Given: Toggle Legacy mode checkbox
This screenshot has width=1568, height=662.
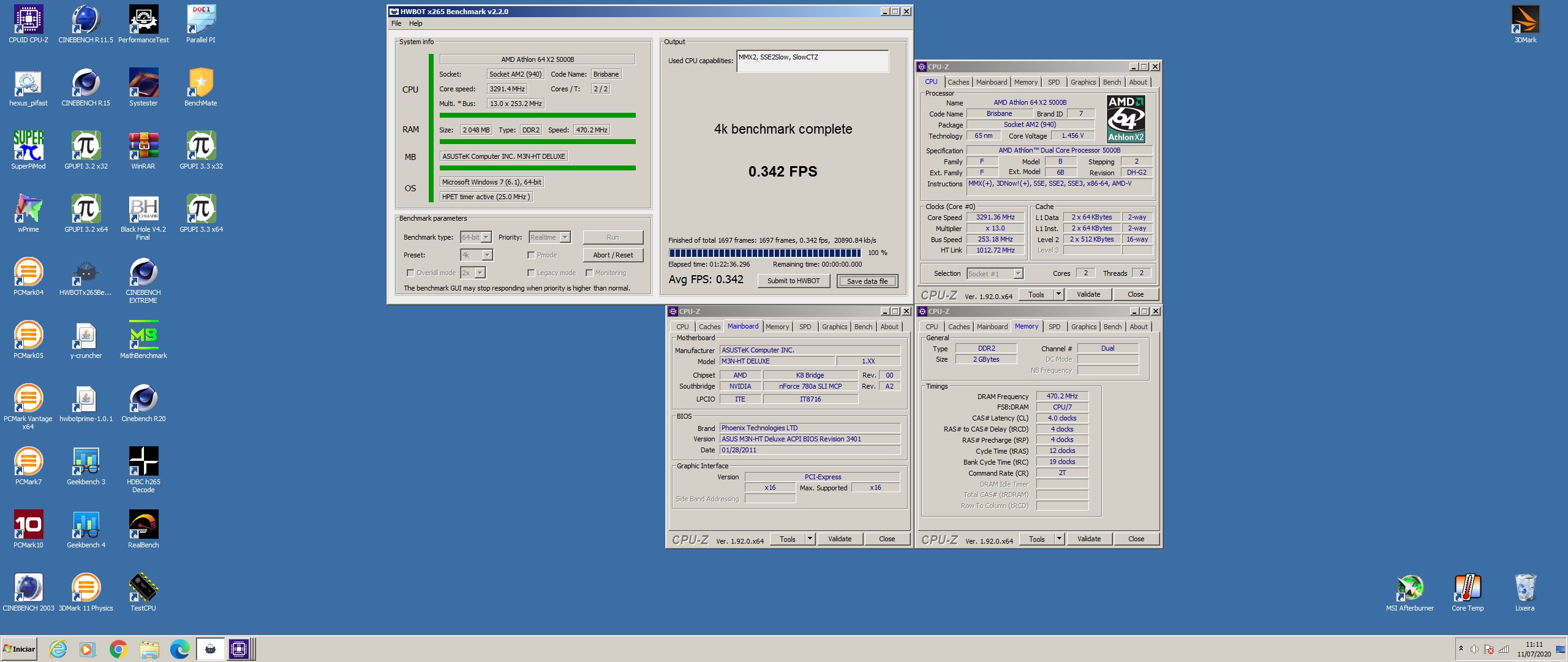Looking at the screenshot, I should coord(531,273).
